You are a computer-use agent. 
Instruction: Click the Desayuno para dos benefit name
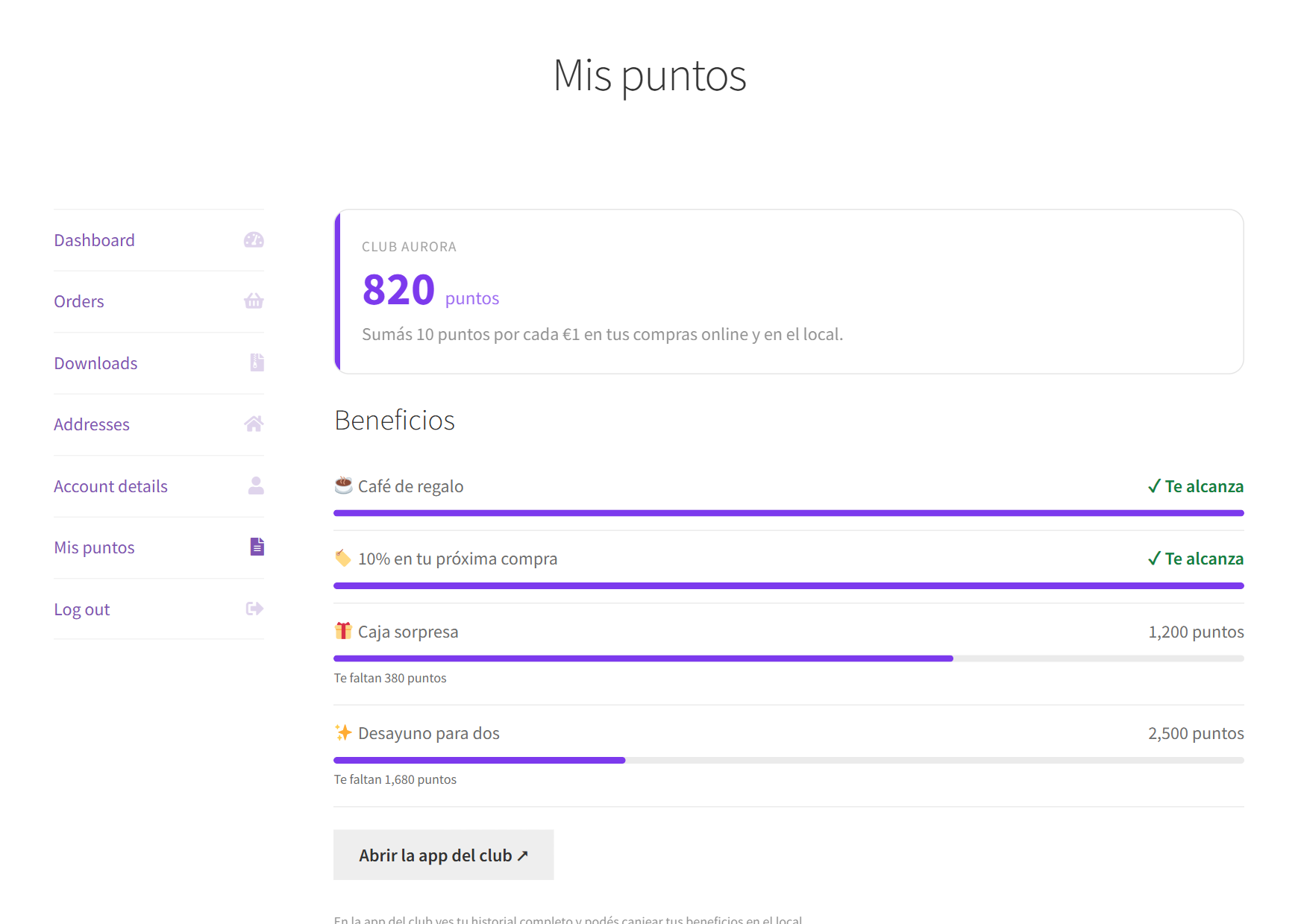pyautogui.click(x=429, y=733)
